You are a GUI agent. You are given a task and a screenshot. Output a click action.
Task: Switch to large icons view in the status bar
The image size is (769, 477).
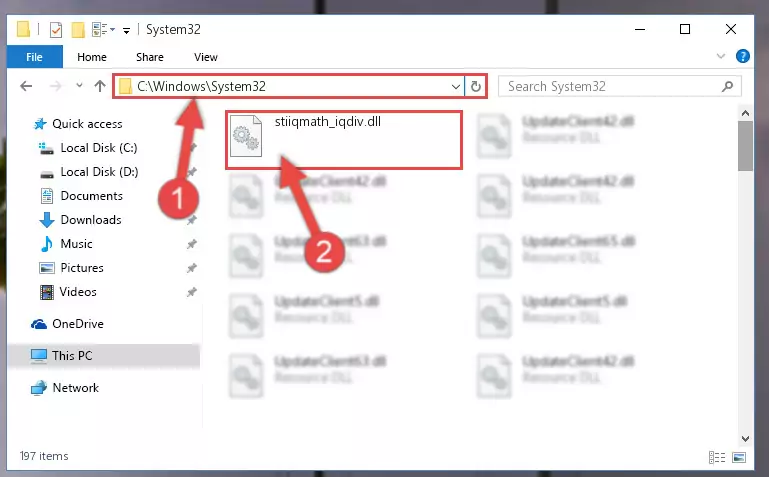pos(739,457)
